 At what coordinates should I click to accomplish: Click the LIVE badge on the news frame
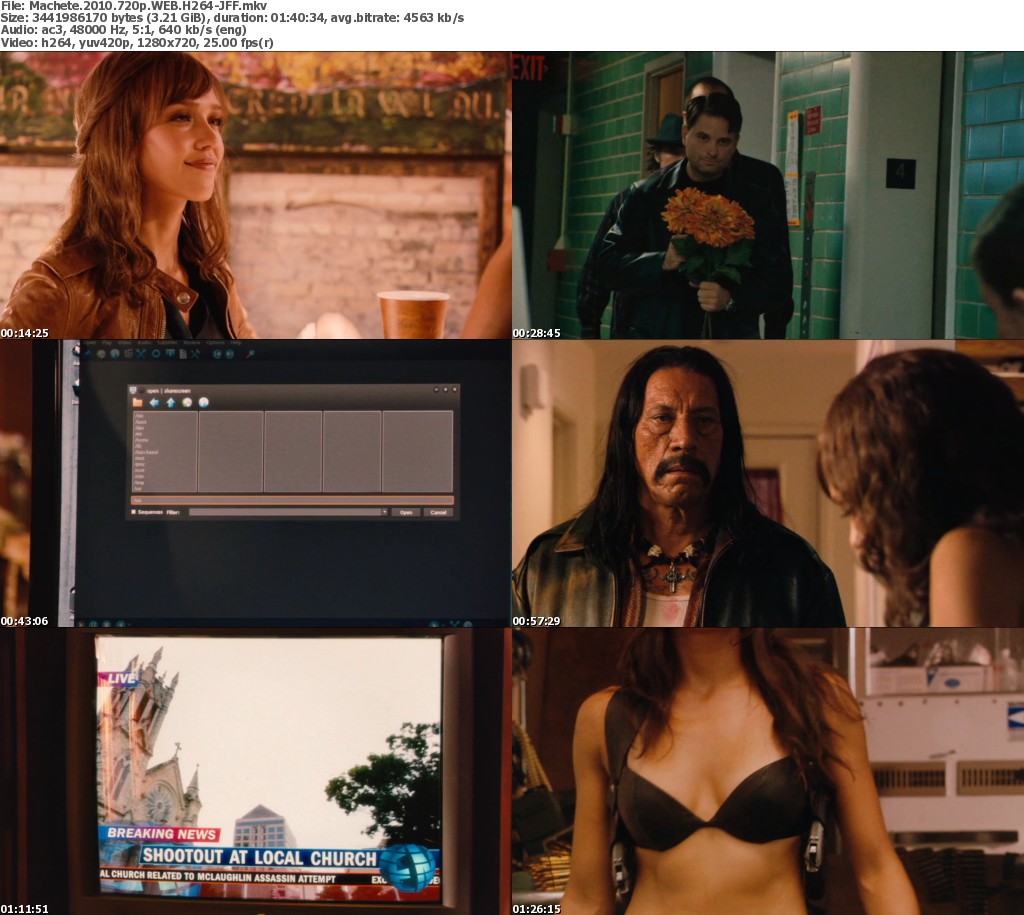point(120,679)
